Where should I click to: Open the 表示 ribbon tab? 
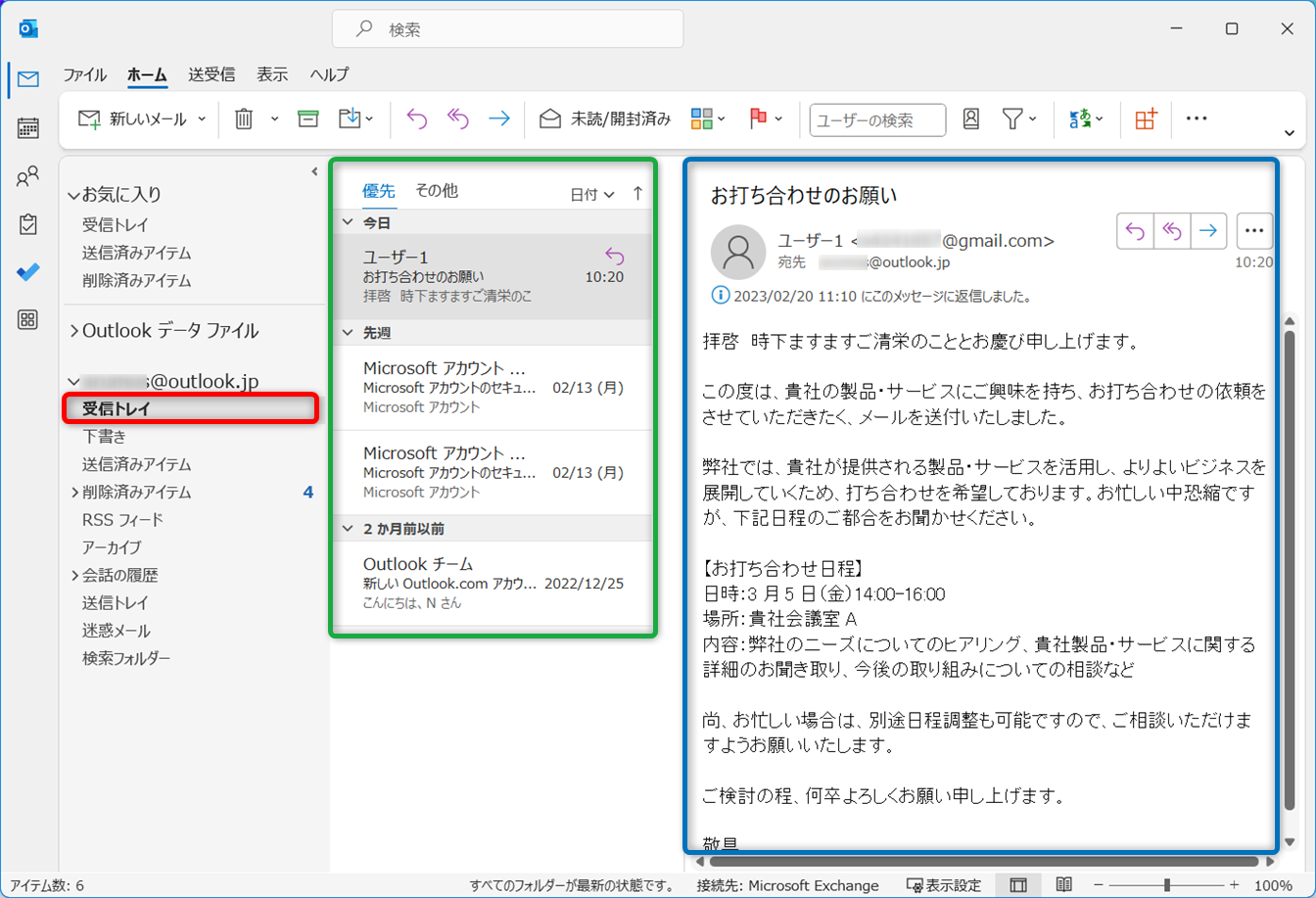(x=271, y=74)
